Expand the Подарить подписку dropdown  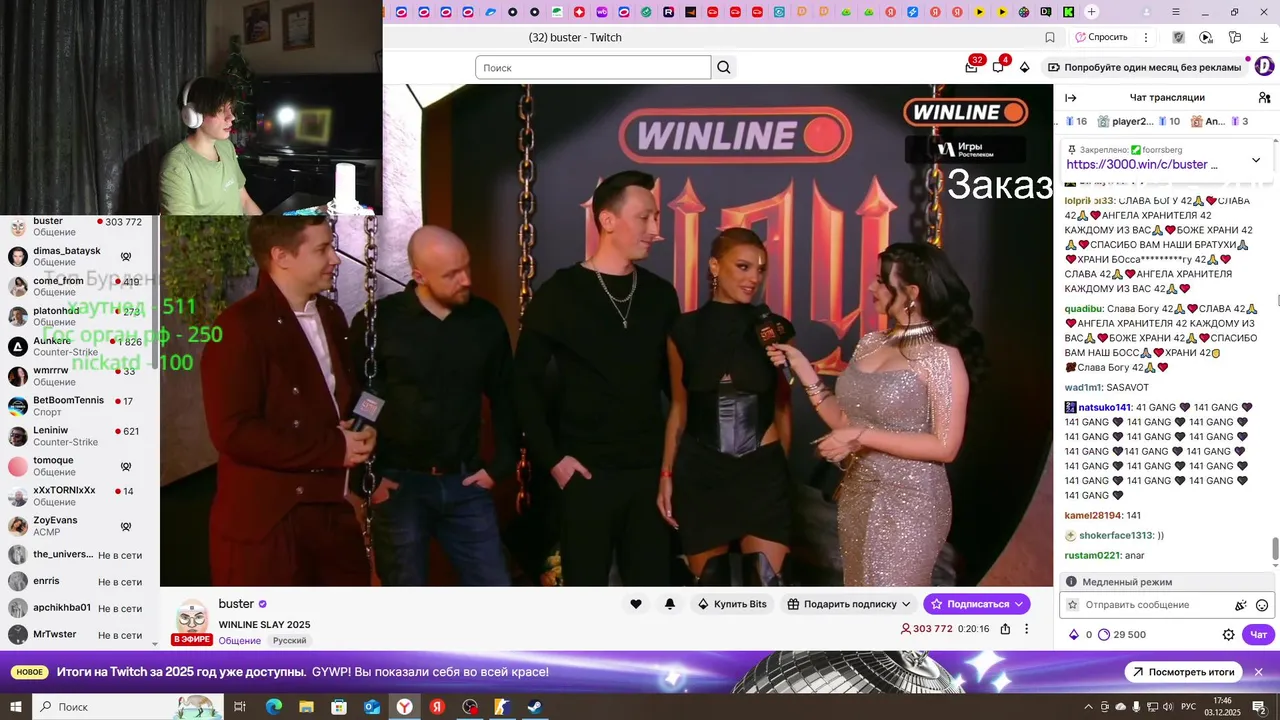click(x=849, y=604)
